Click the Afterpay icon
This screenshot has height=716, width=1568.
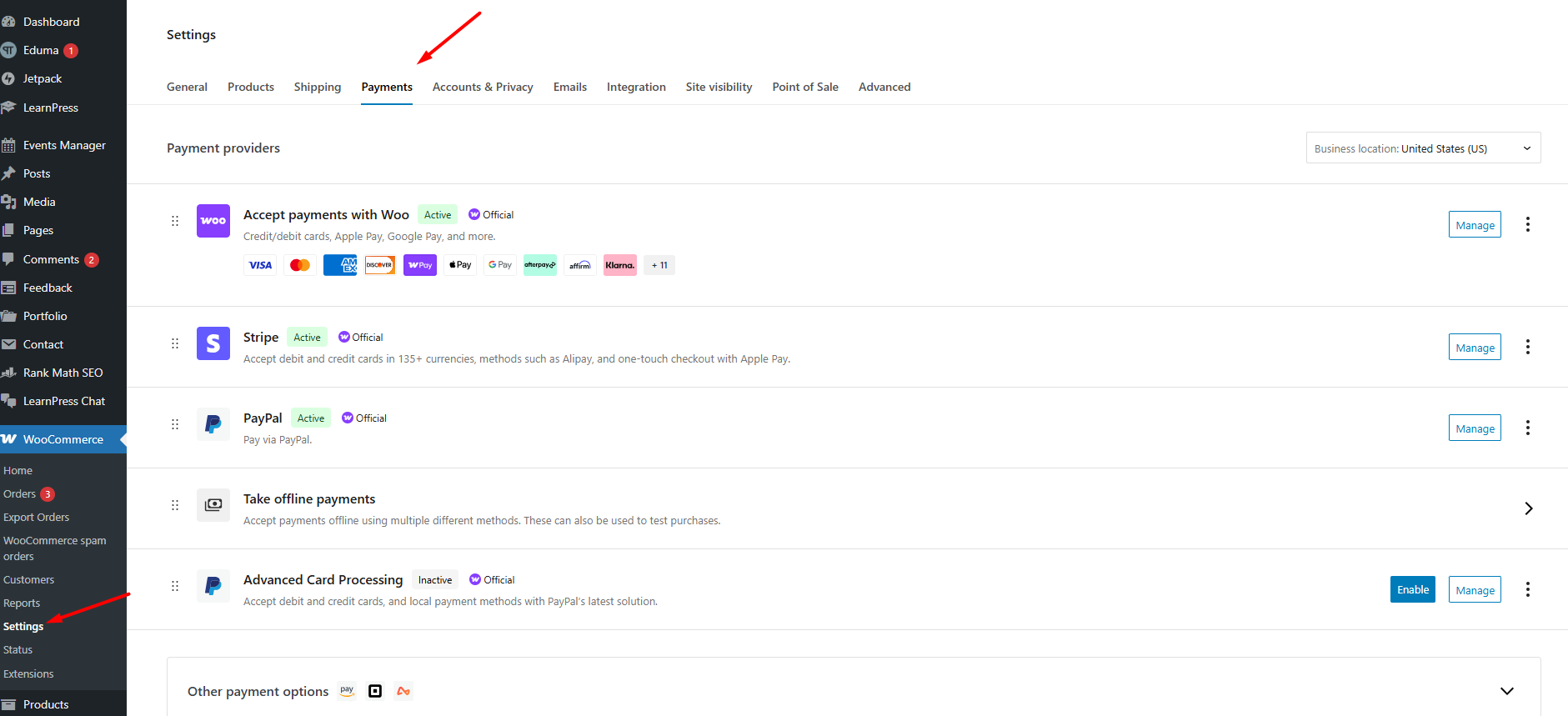[540, 265]
